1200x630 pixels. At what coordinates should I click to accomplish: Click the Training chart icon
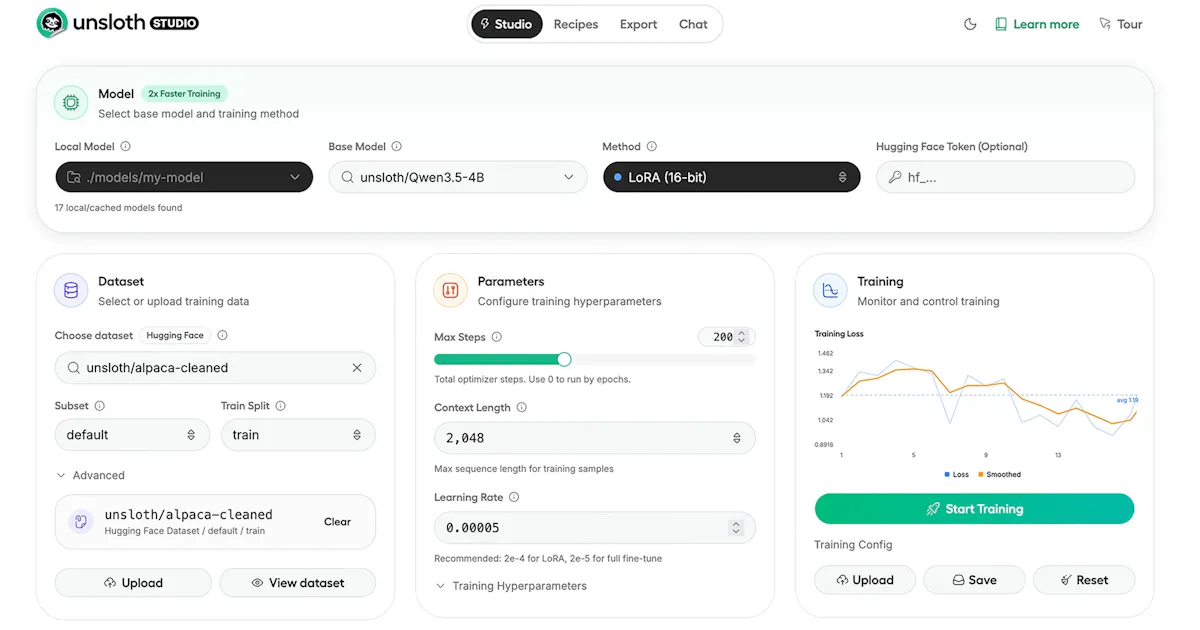[x=830, y=290]
